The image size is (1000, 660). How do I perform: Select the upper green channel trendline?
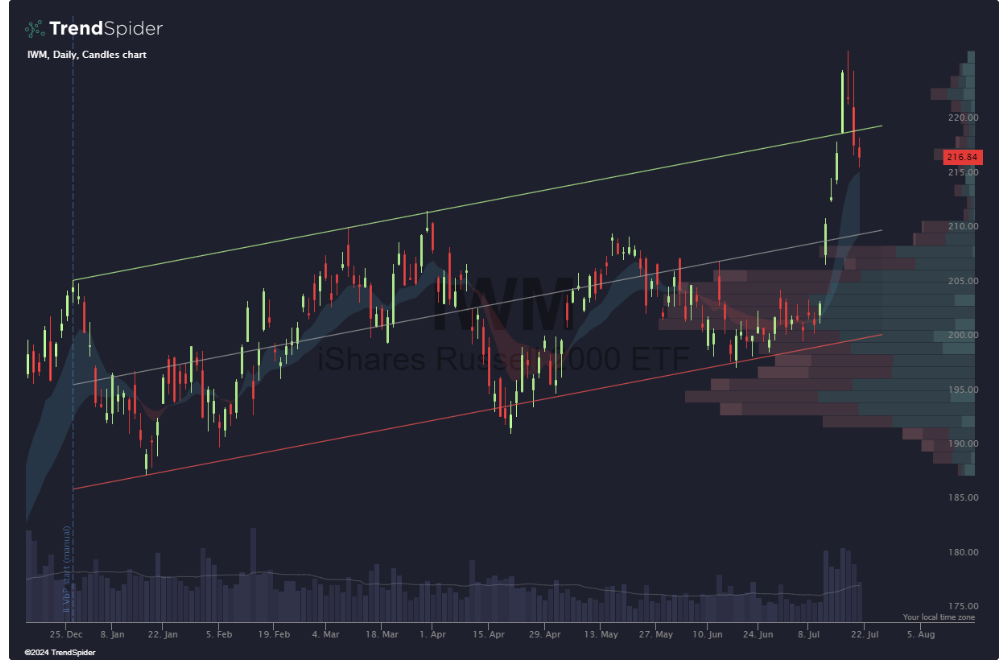point(478,203)
